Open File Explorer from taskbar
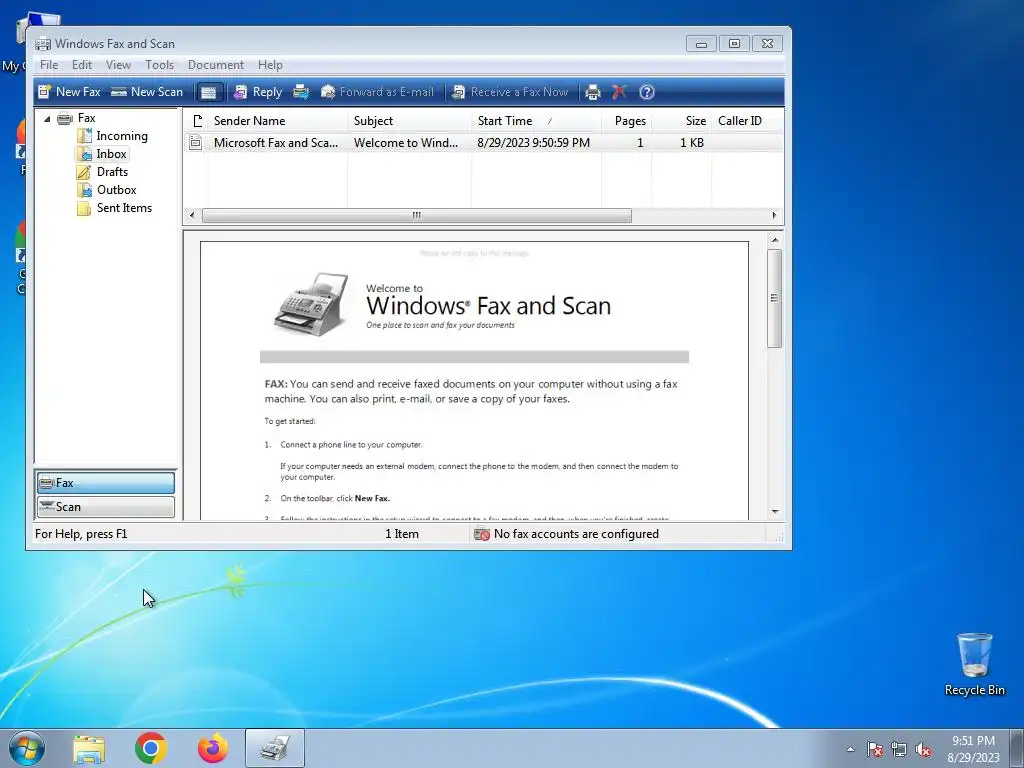Image resolution: width=1024 pixels, height=768 pixels. (89, 749)
